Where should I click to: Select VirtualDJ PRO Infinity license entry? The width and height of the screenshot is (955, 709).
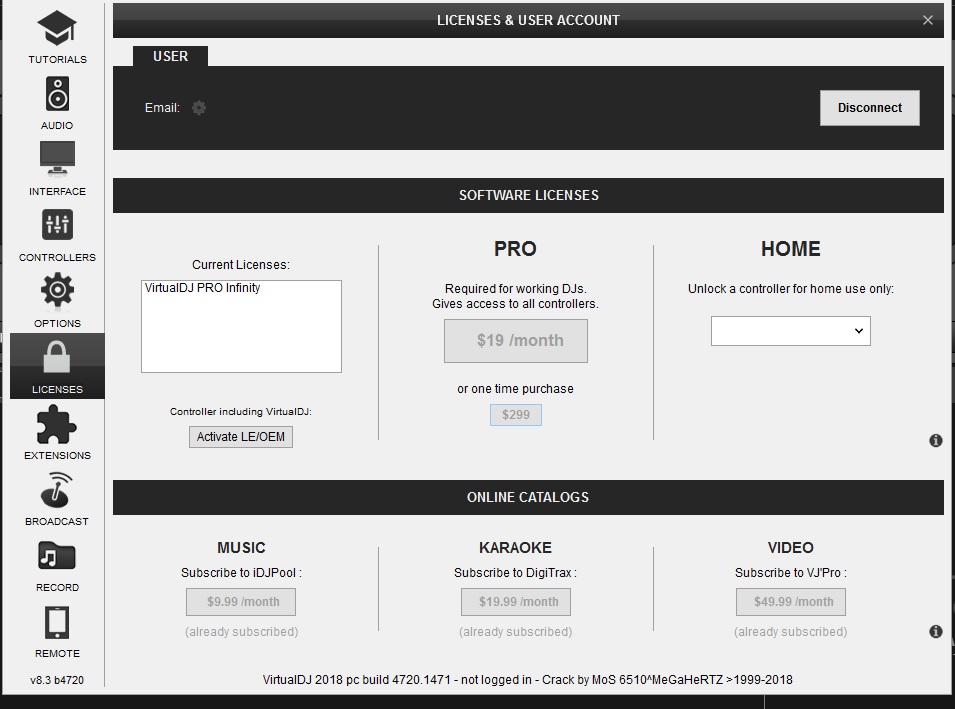click(202, 287)
